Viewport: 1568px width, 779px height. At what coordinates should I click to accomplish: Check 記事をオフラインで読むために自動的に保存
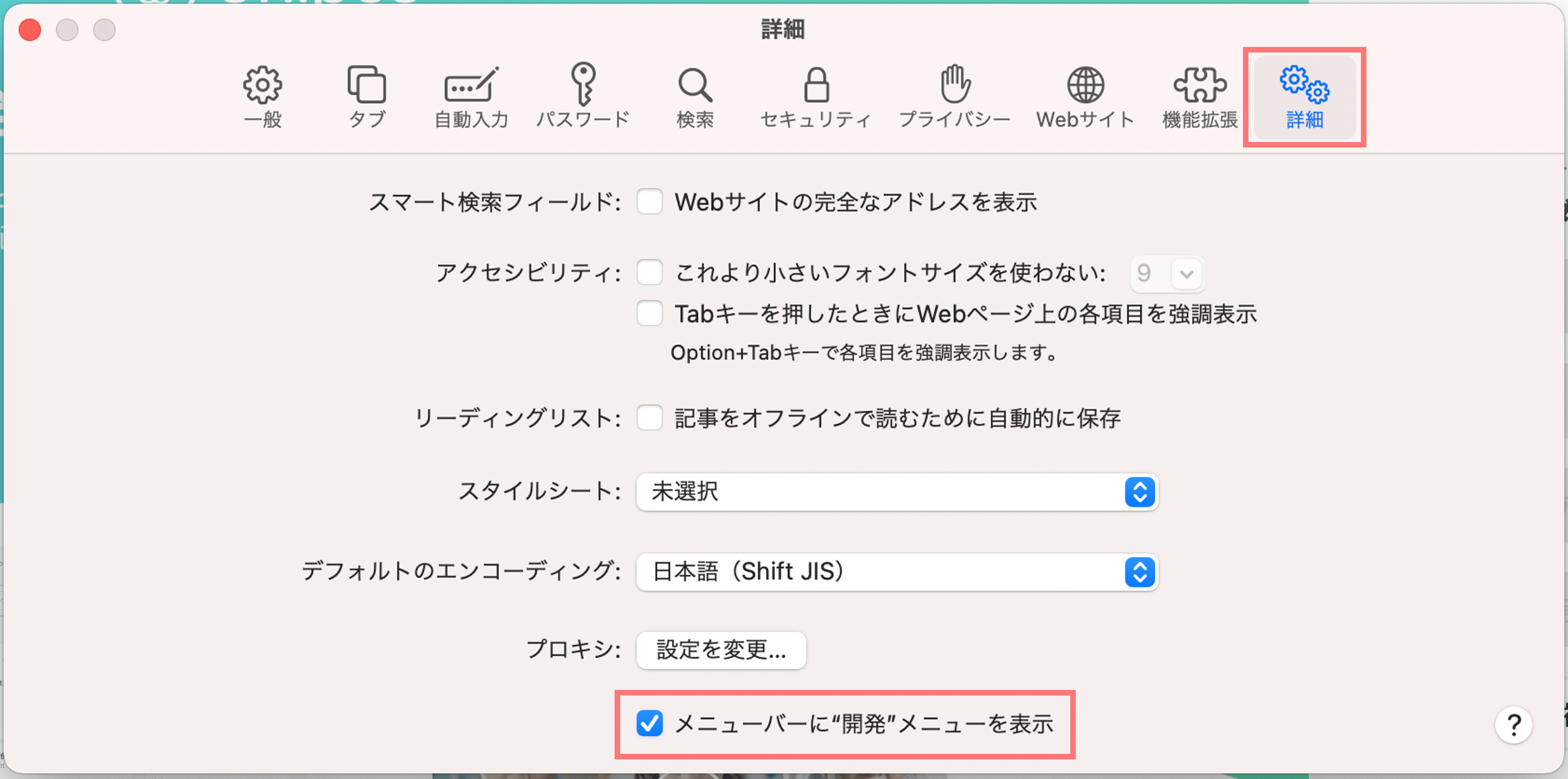point(649,418)
